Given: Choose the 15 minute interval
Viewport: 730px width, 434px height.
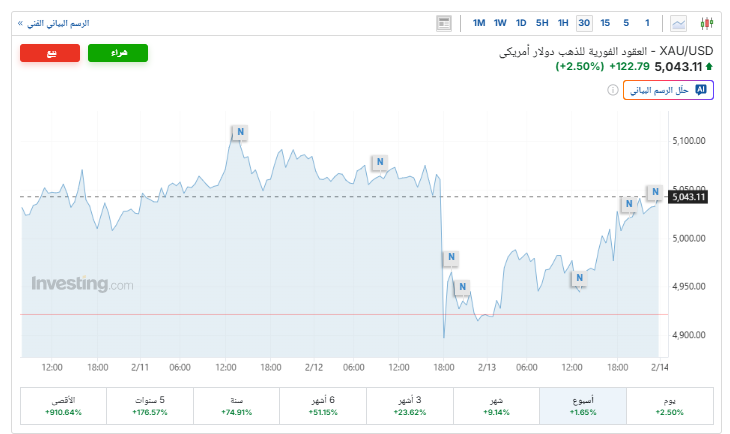Looking at the screenshot, I should pyautogui.click(x=606, y=23).
